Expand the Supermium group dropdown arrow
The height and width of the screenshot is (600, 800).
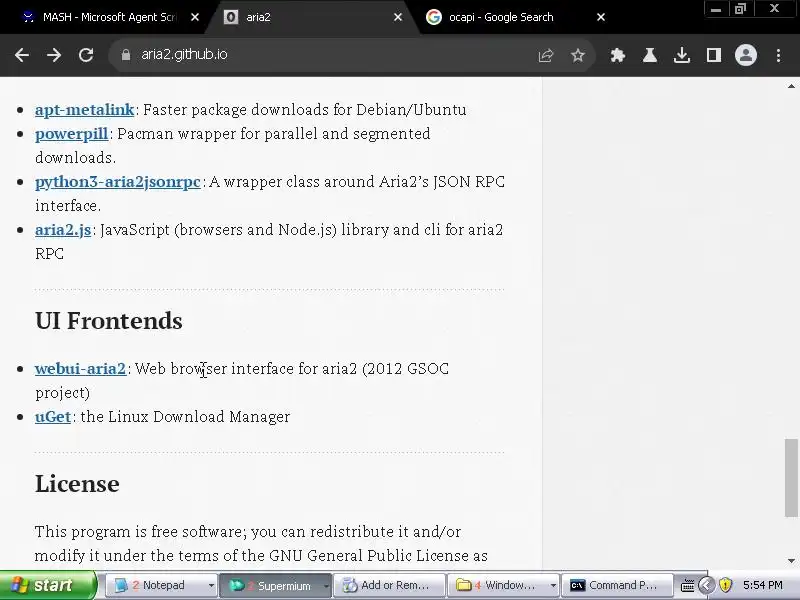pos(326,586)
